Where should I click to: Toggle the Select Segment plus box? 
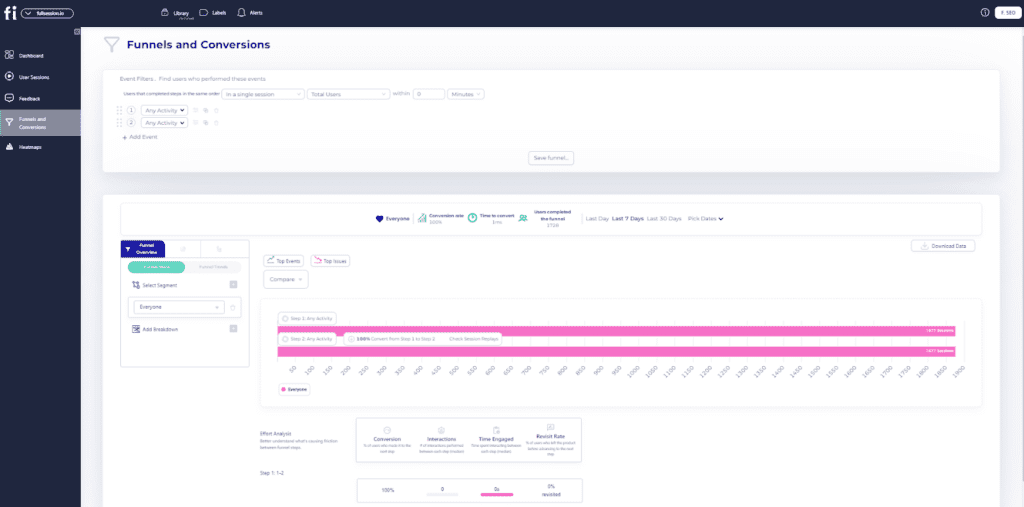click(x=233, y=285)
